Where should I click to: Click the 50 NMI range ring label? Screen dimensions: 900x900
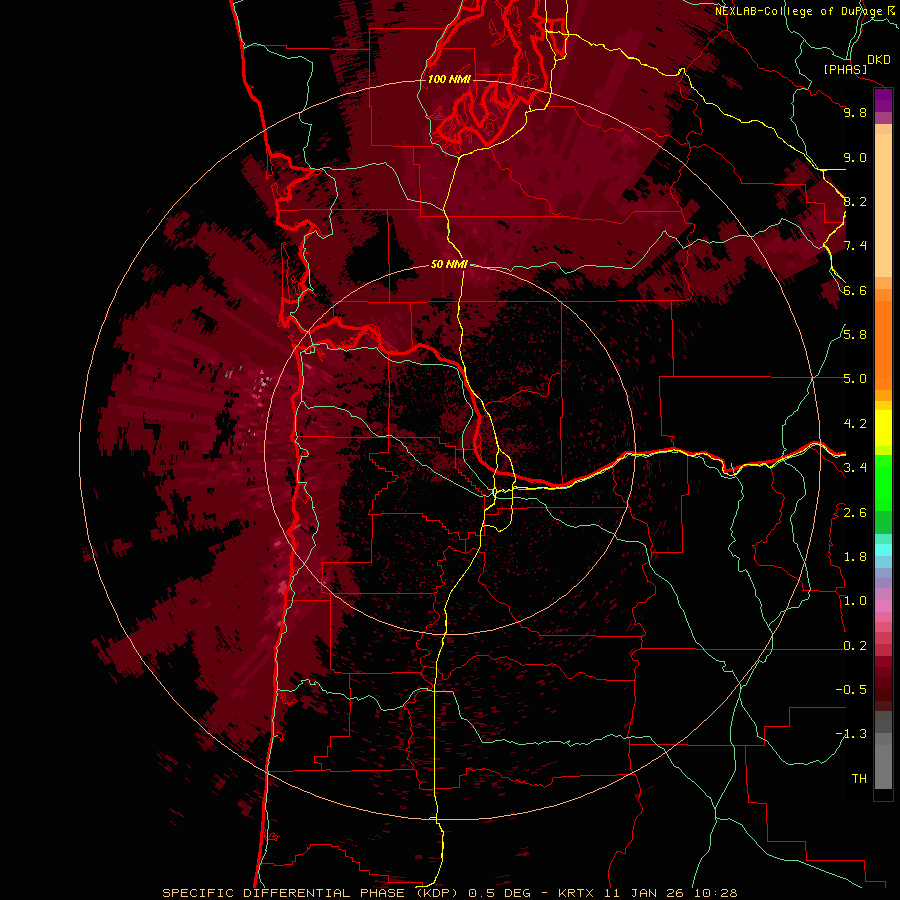(449, 264)
